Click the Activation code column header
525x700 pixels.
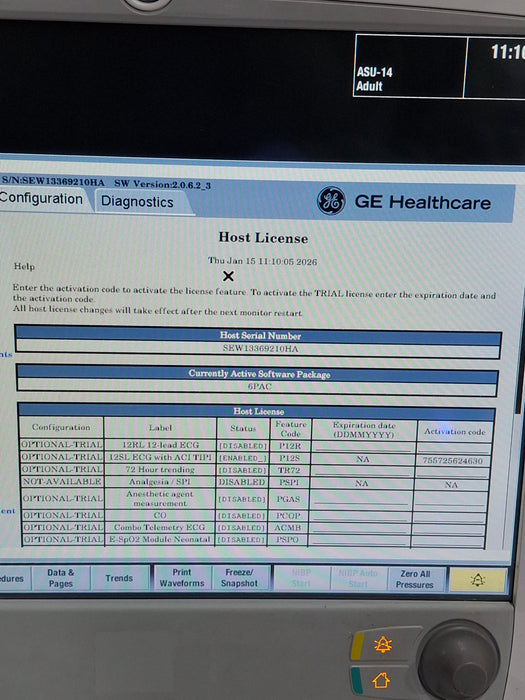(x=454, y=431)
